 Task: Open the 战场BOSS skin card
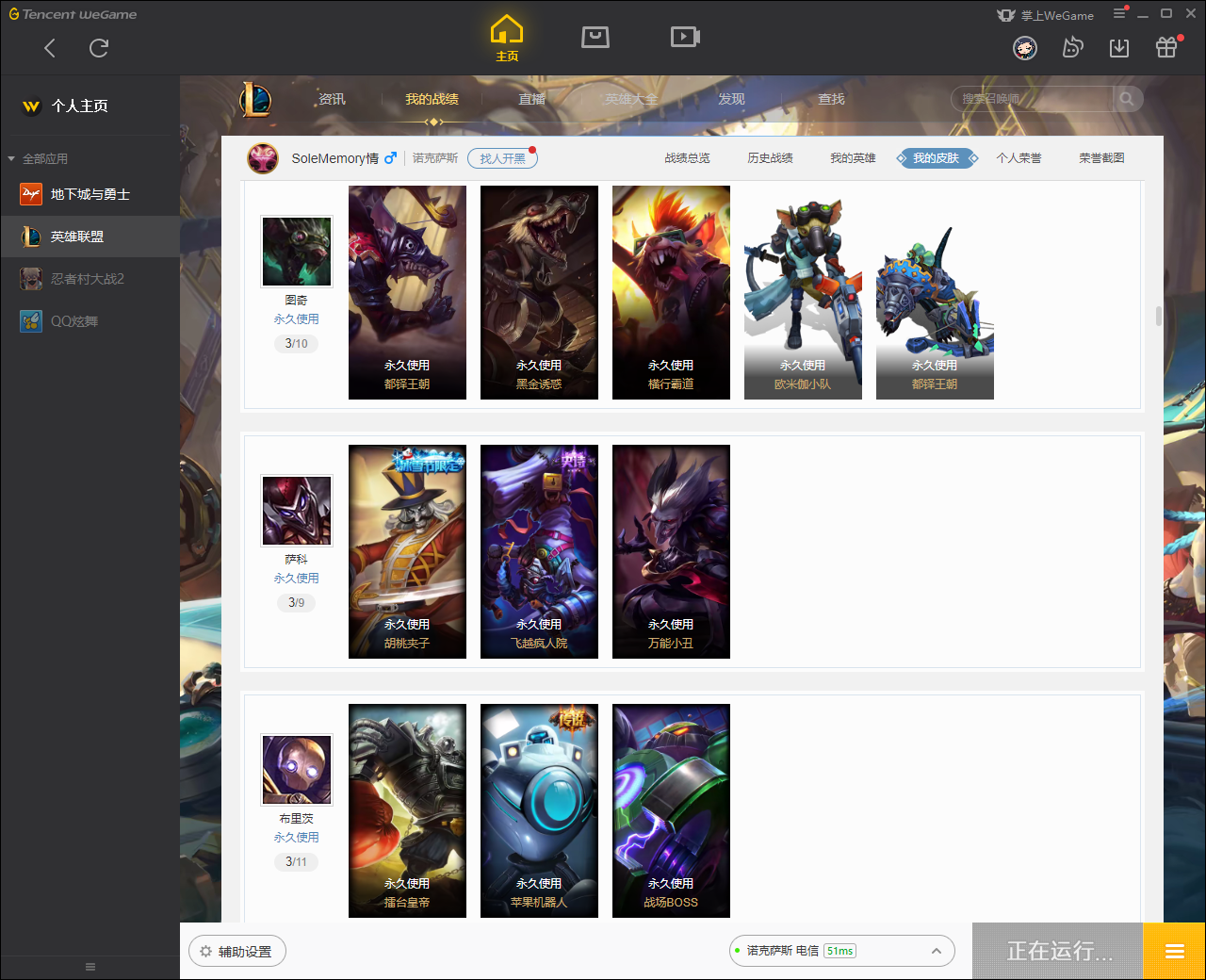(x=671, y=810)
